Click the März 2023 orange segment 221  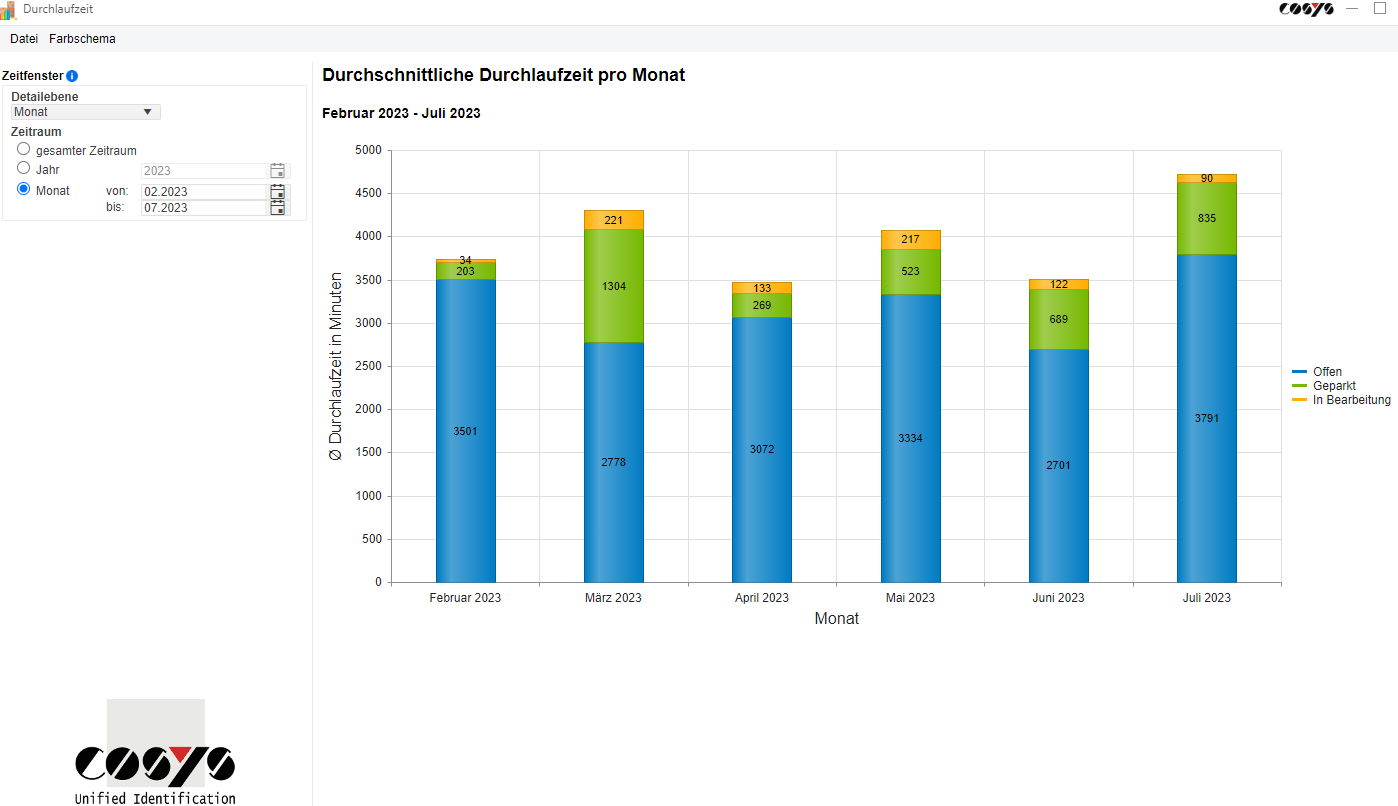pyautogui.click(x=614, y=220)
